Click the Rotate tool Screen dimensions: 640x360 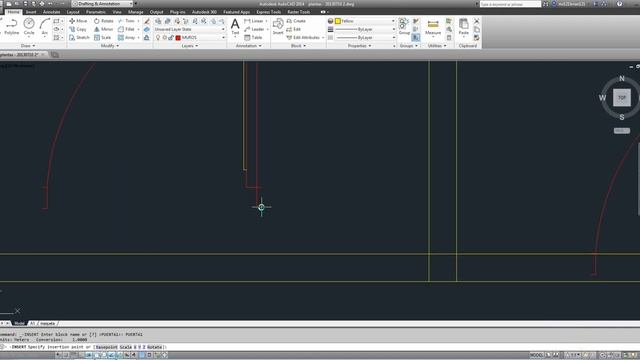103,21
